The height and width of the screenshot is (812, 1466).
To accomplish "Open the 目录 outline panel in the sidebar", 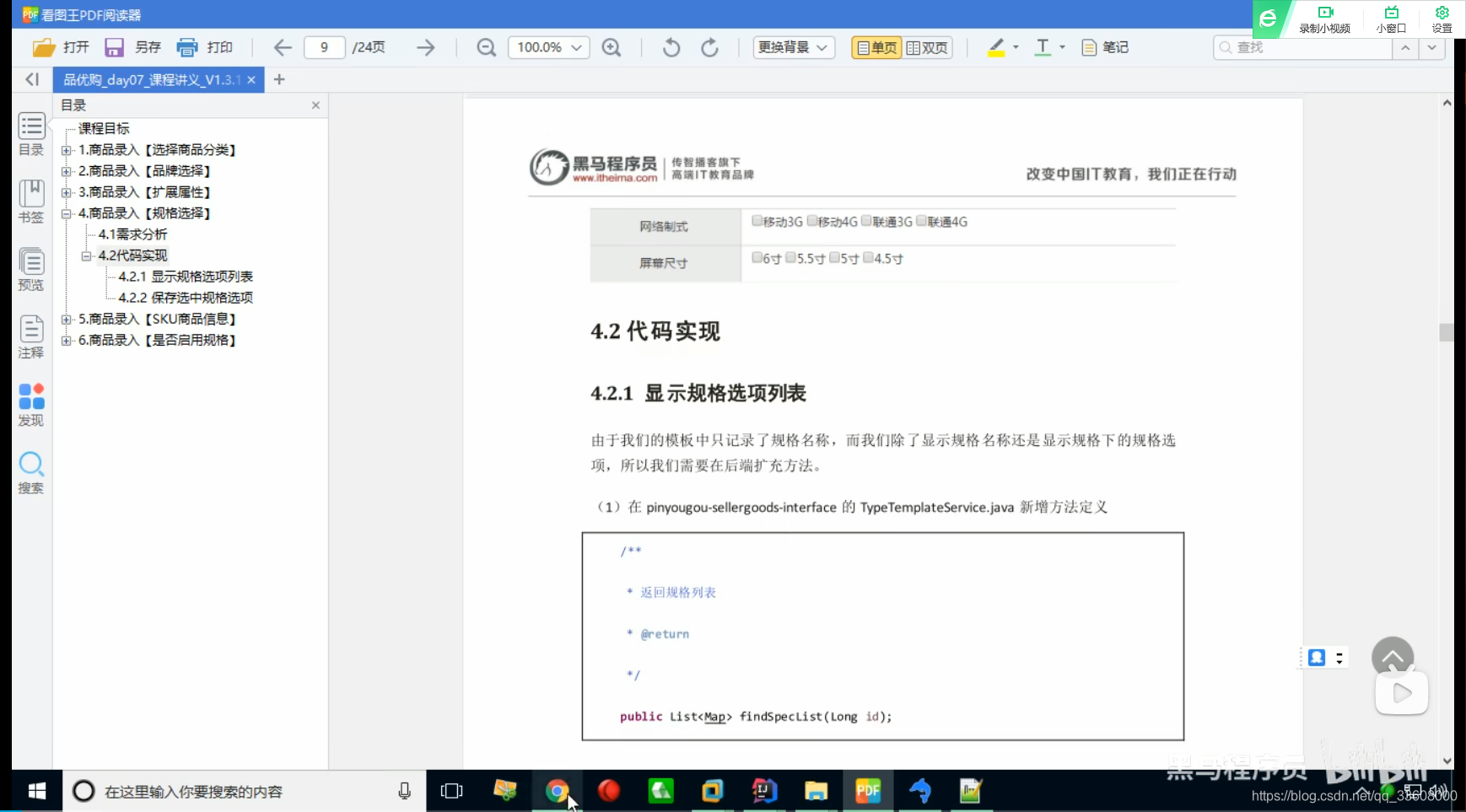I will coord(31,135).
